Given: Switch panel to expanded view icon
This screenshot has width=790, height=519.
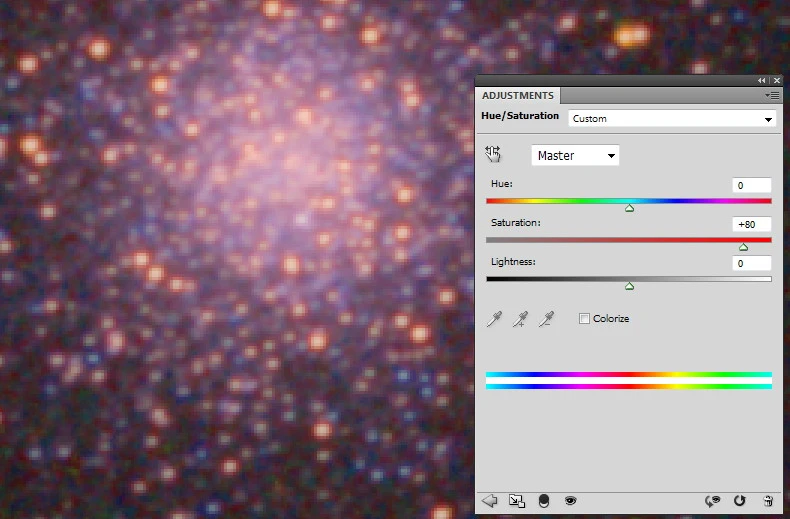Looking at the screenshot, I should click(x=516, y=501).
